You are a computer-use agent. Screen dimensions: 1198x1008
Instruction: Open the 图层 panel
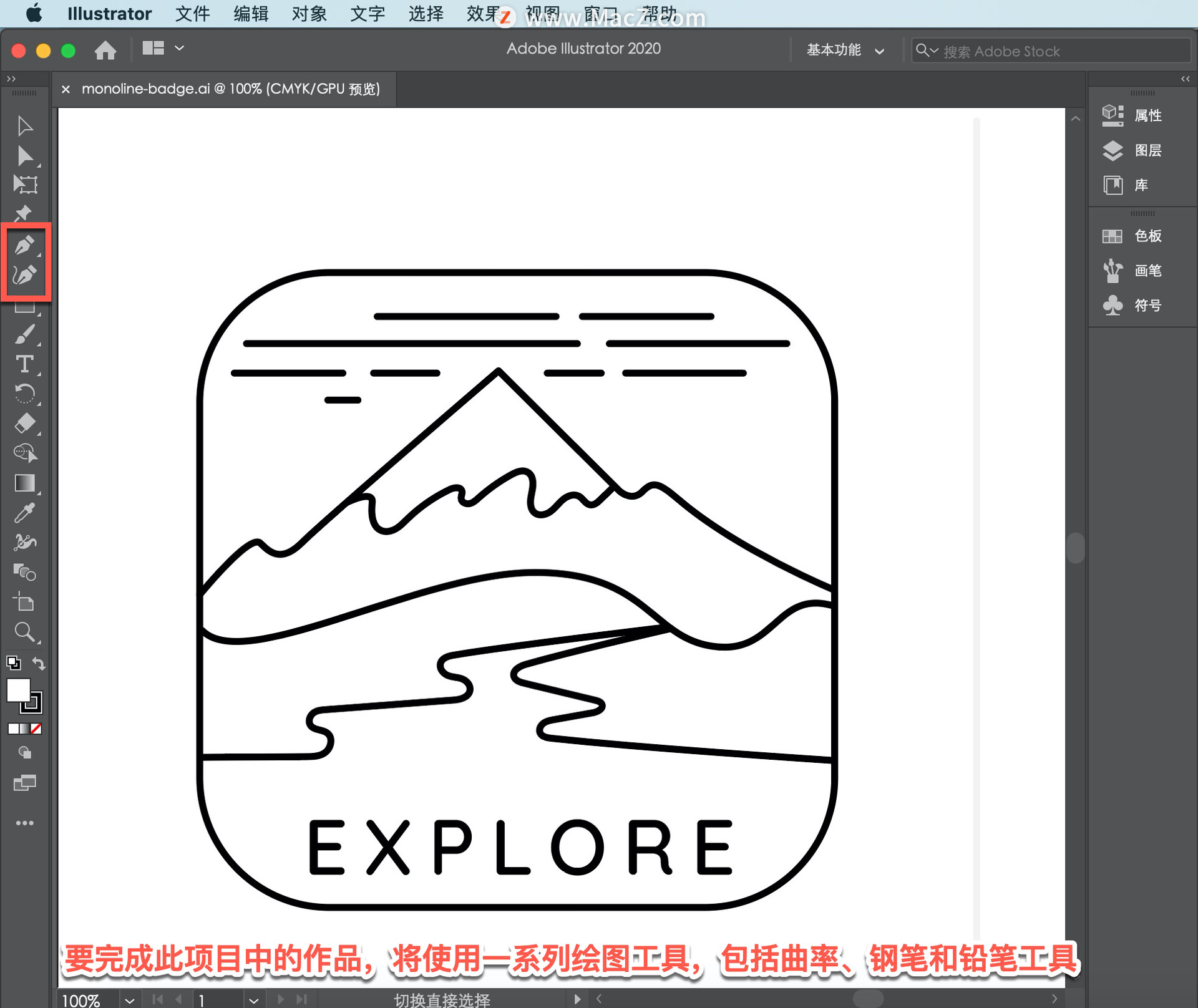[1131, 150]
